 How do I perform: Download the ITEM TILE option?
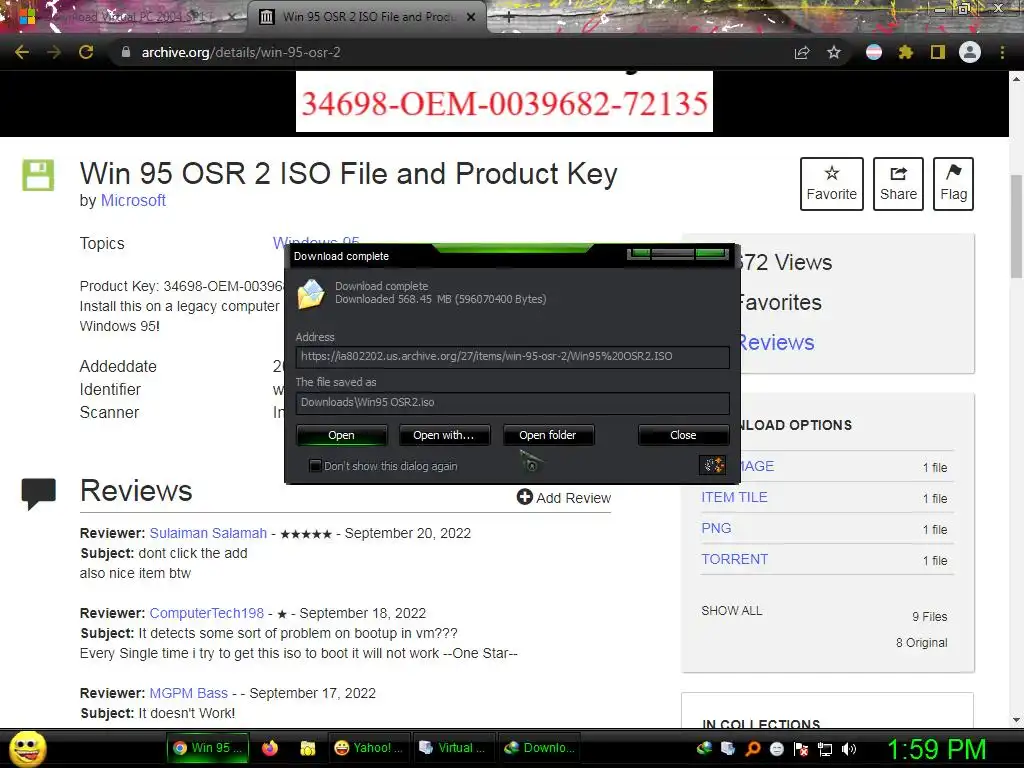[734, 497]
